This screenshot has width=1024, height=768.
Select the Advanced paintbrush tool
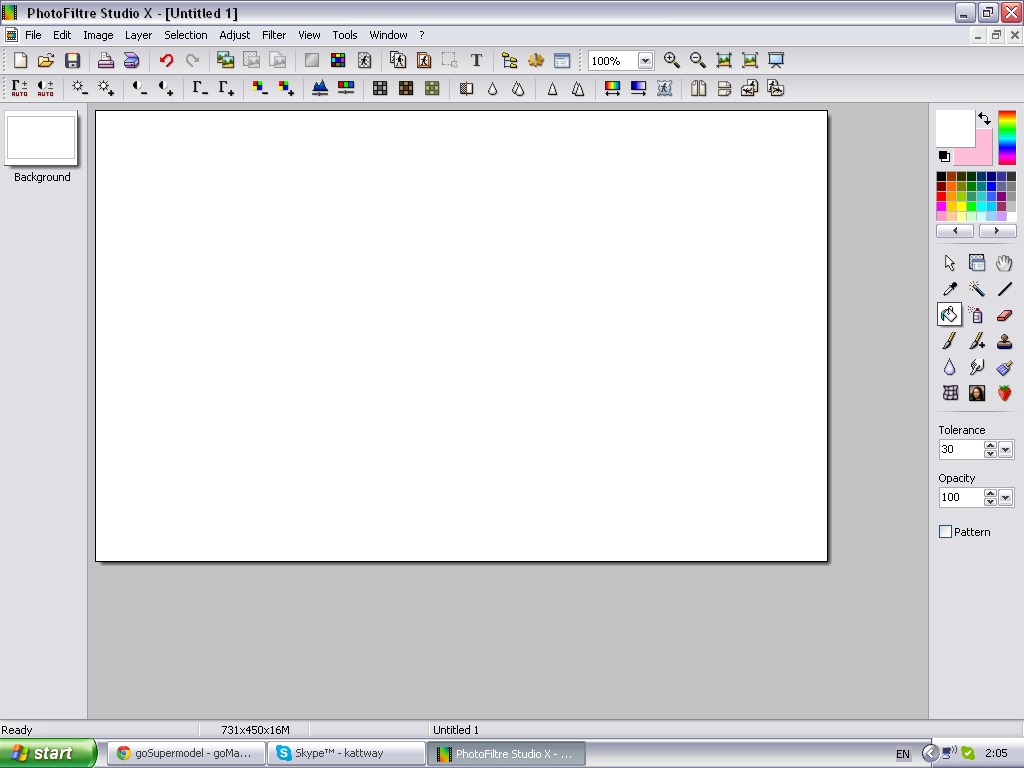click(976, 341)
